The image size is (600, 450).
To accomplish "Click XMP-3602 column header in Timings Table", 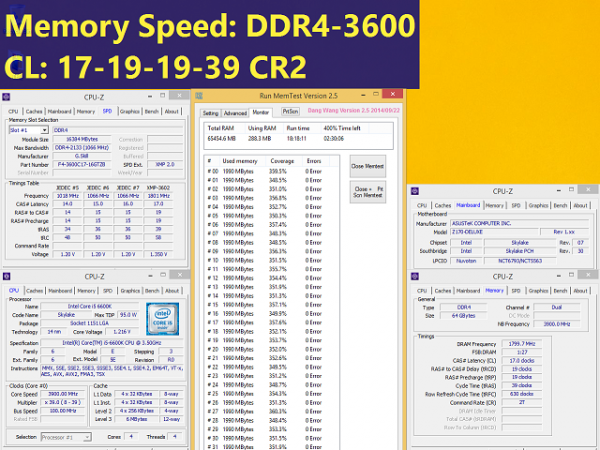I will pyautogui.click(x=158, y=188).
